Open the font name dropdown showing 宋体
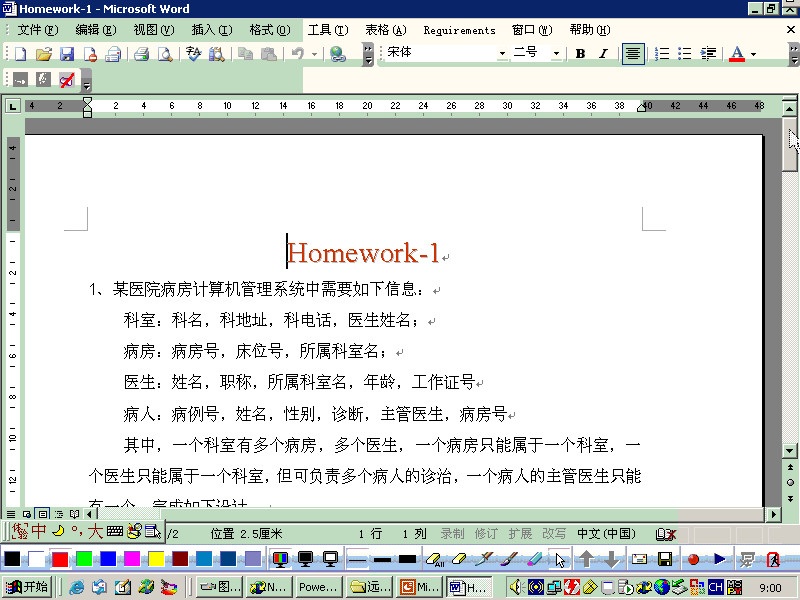Viewport: 800px width, 600px height. (x=502, y=54)
